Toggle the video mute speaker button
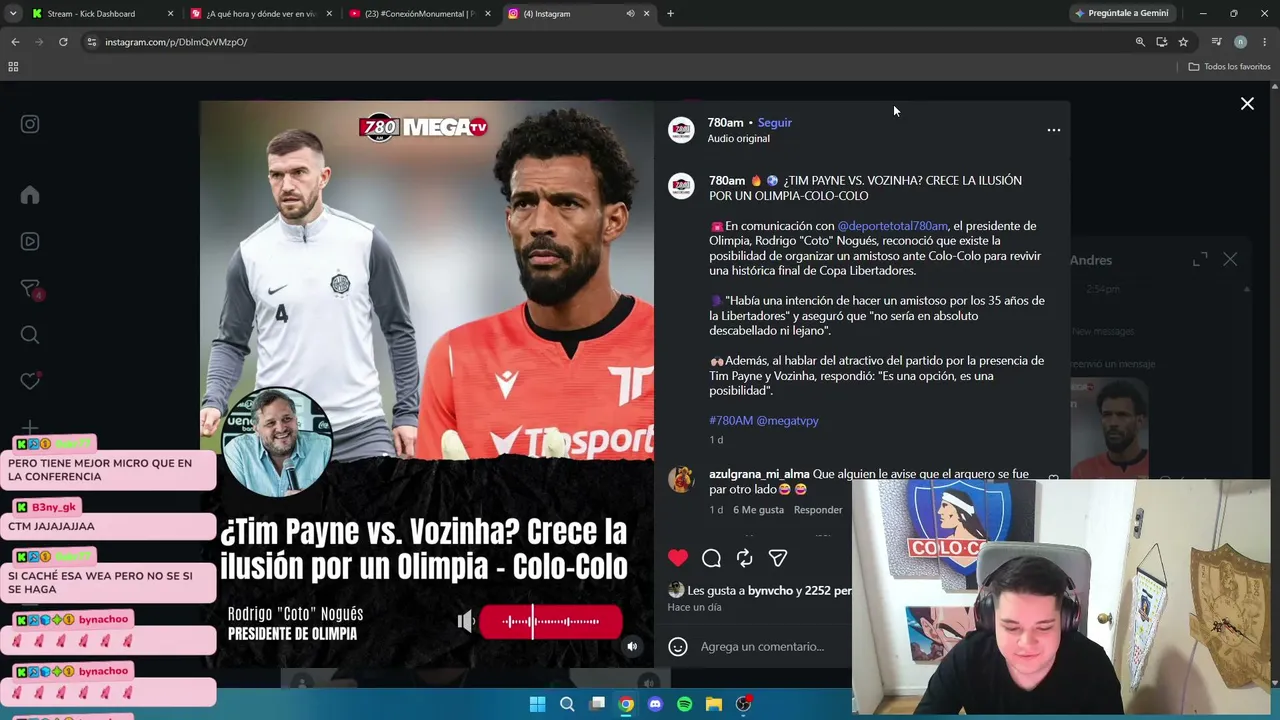The image size is (1280, 720). (x=632, y=647)
